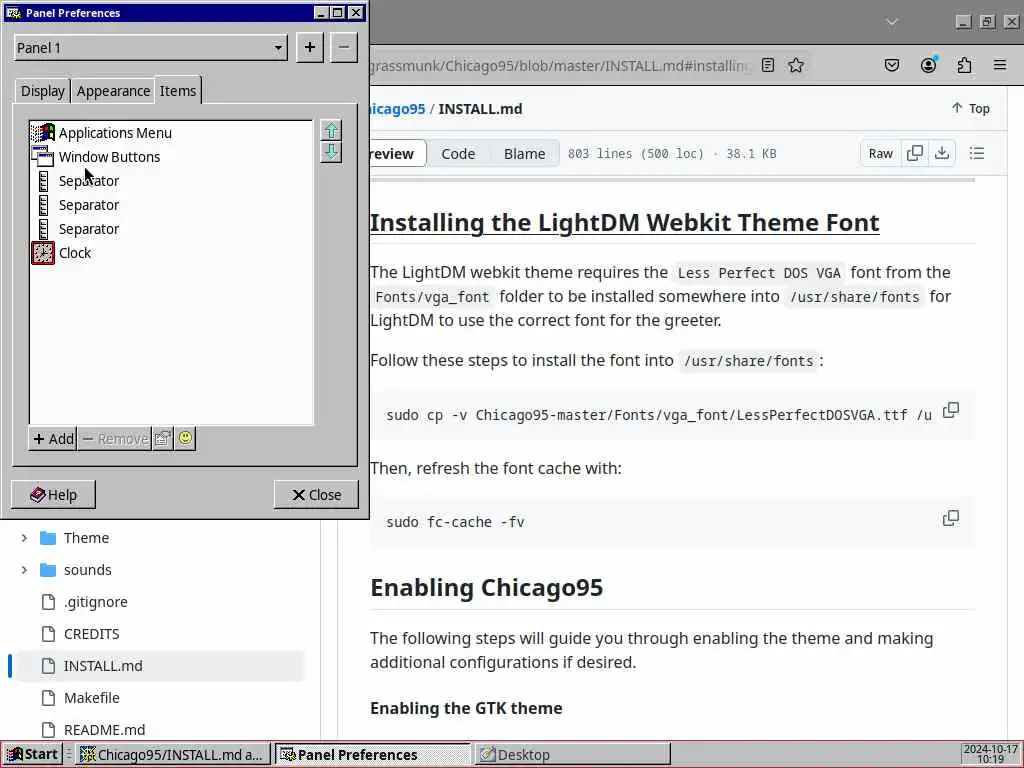Copy the sudo cp command

[x=951, y=411]
